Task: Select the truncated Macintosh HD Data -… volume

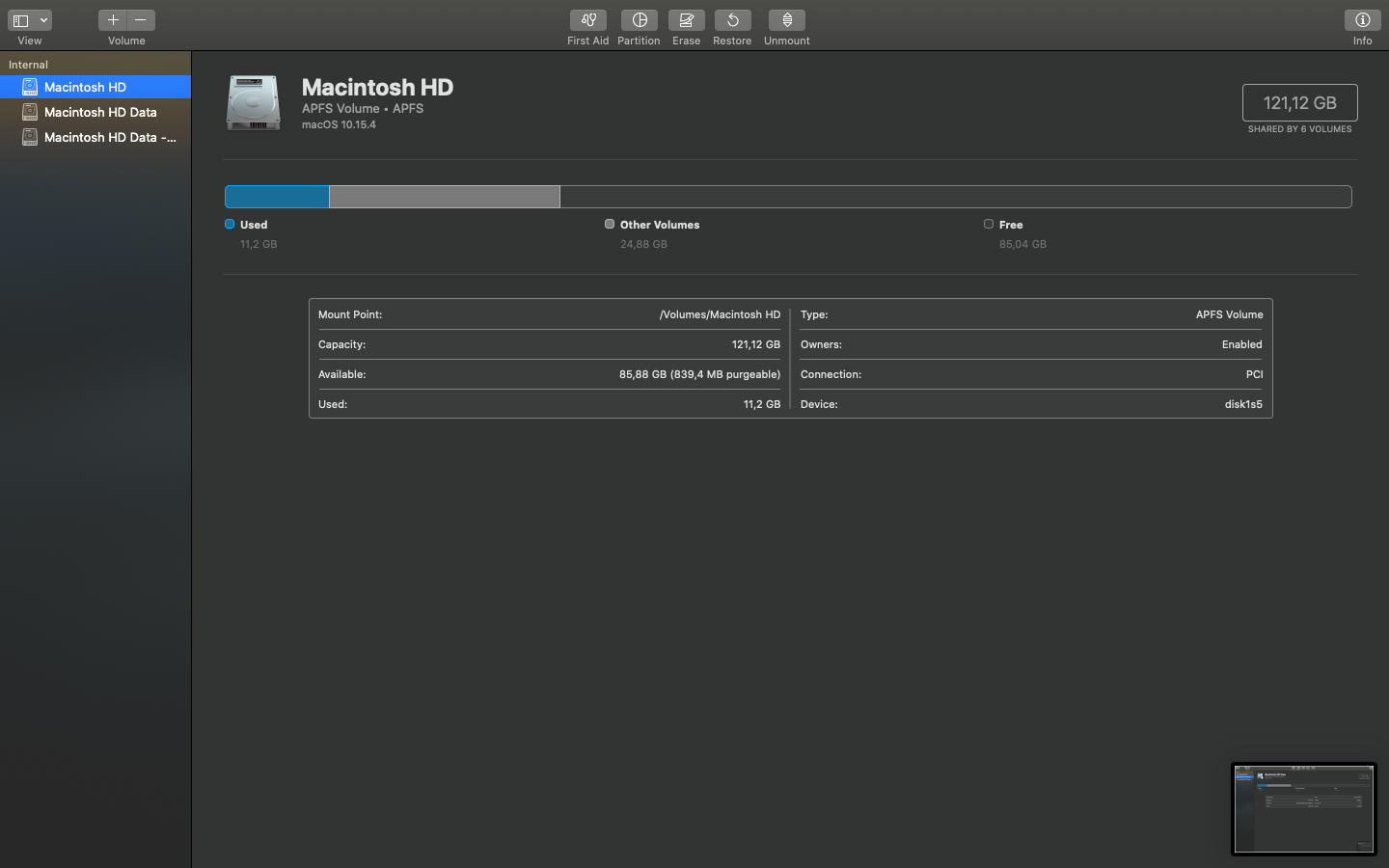Action: [x=95, y=137]
